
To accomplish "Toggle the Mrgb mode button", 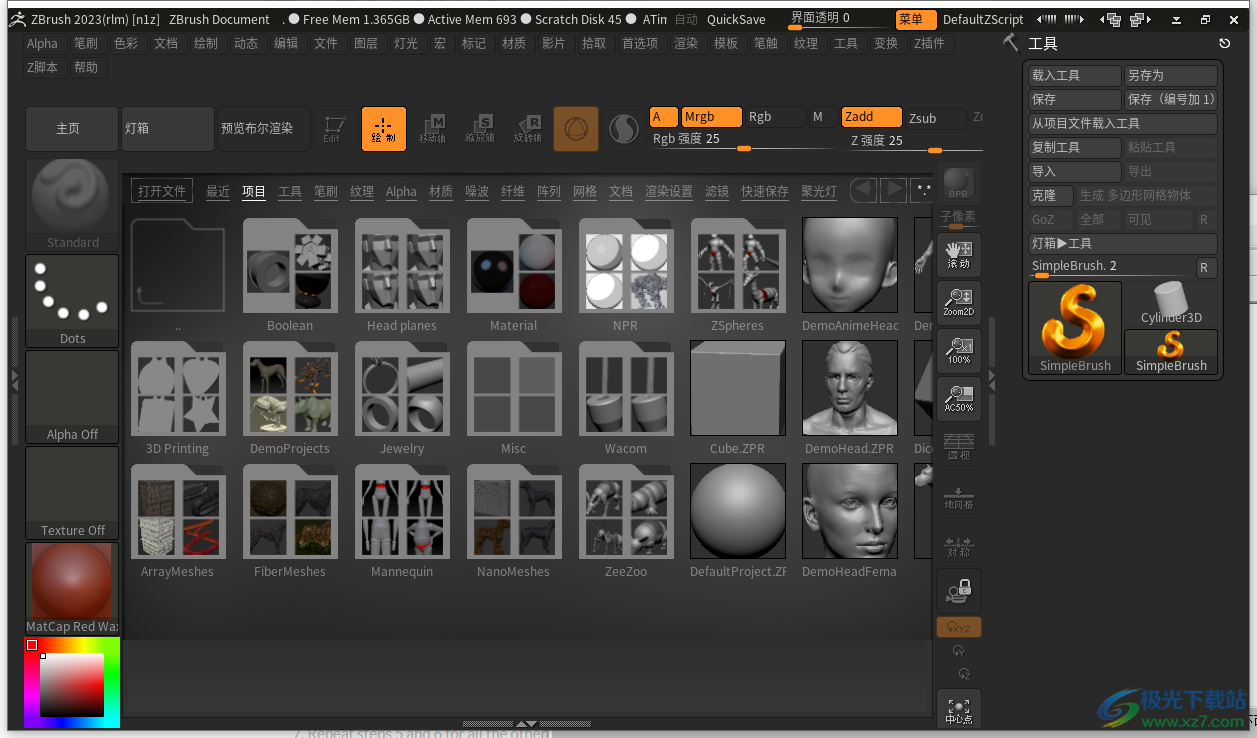I will [x=711, y=117].
